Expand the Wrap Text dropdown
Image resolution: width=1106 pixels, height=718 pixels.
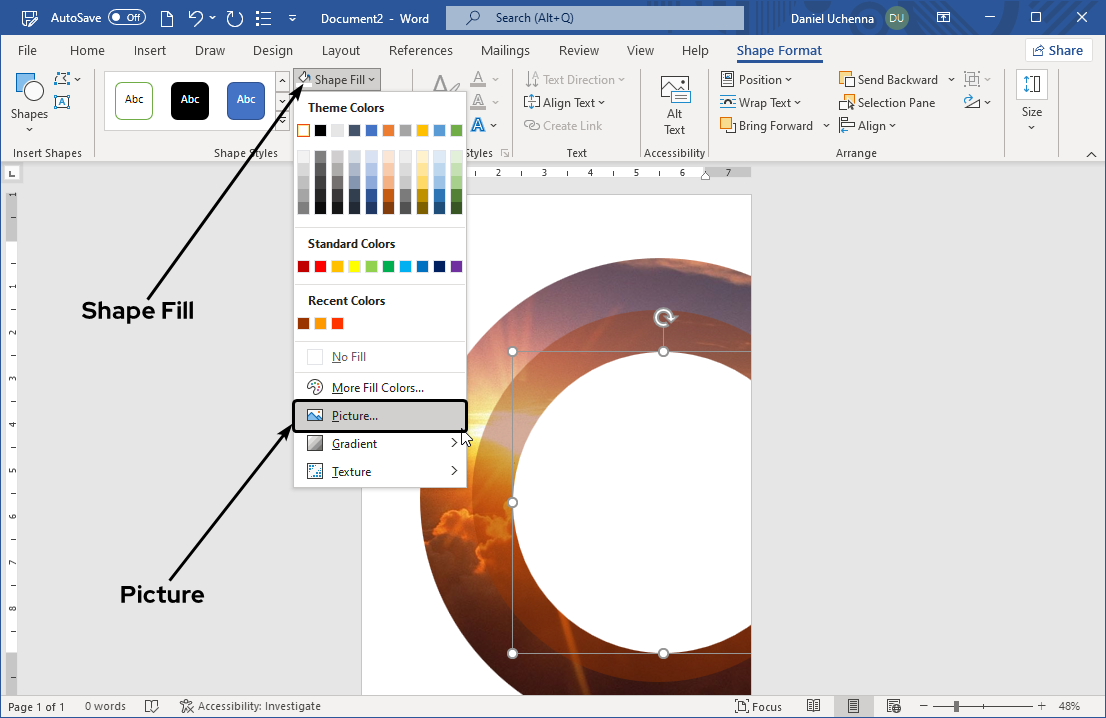point(756,103)
